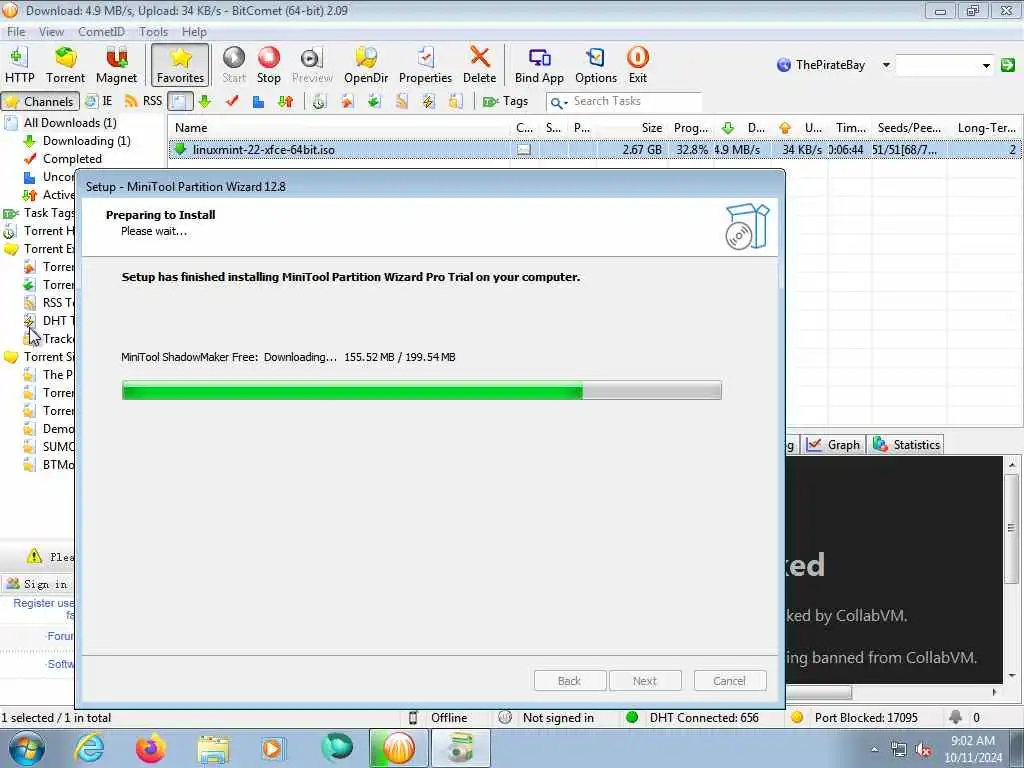The image size is (1024, 768).
Task: Open the Tools menu
Action: tap(153, 31)
